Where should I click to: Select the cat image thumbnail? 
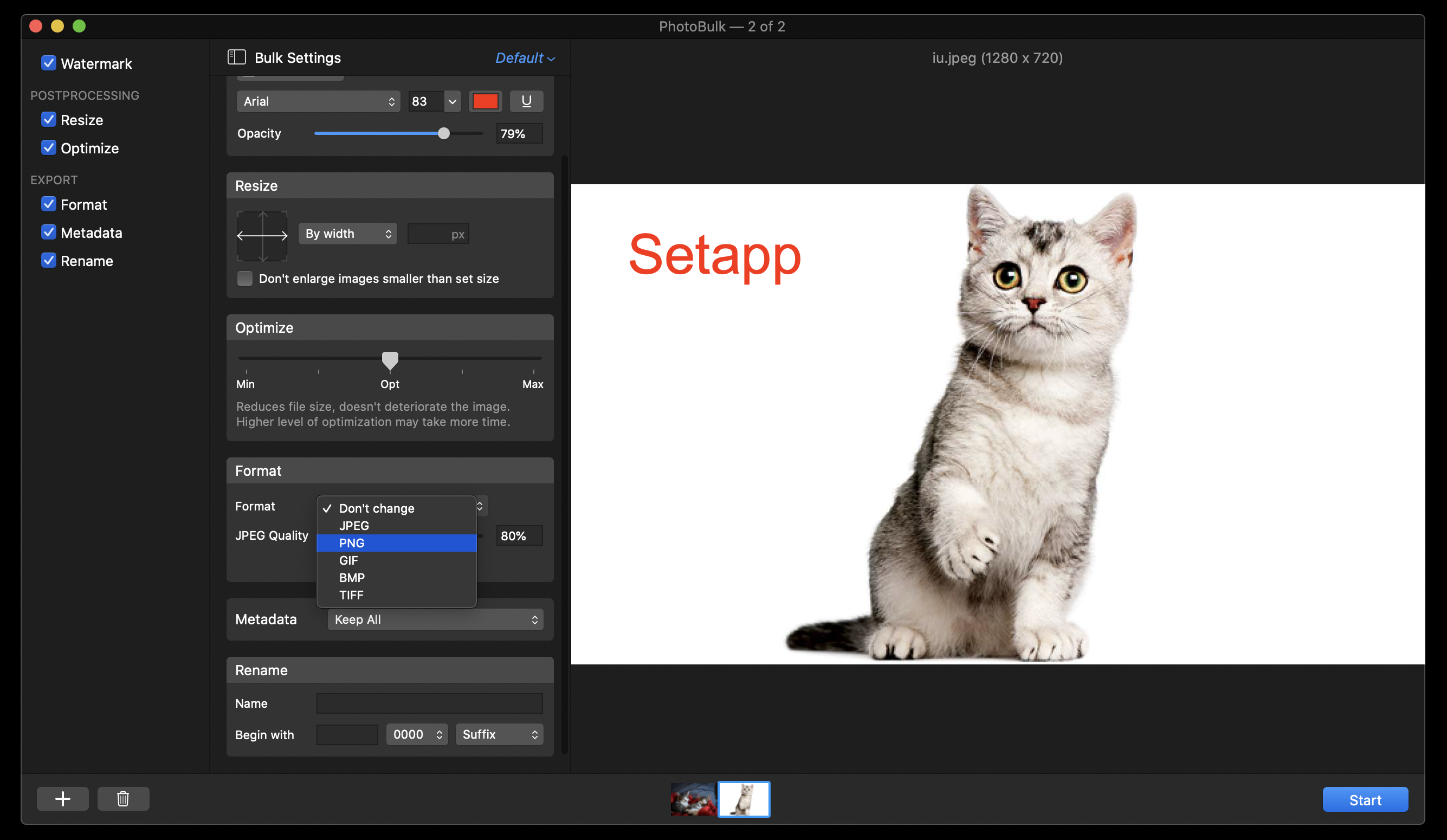pos(745,798)
